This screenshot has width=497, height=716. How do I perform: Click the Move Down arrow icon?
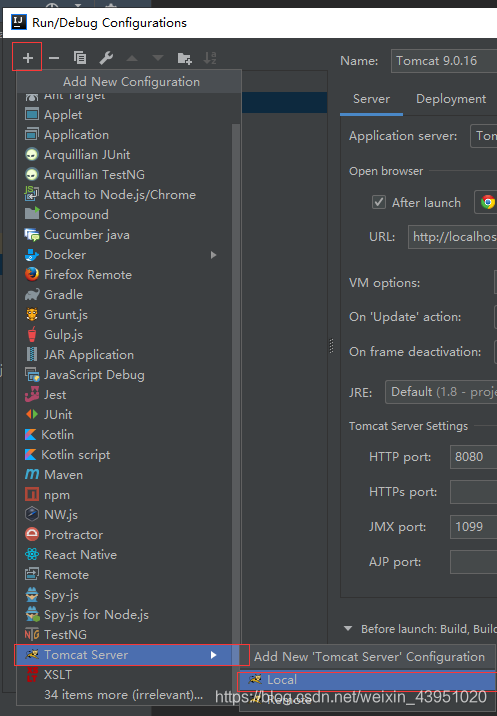(x=158, y=58)
